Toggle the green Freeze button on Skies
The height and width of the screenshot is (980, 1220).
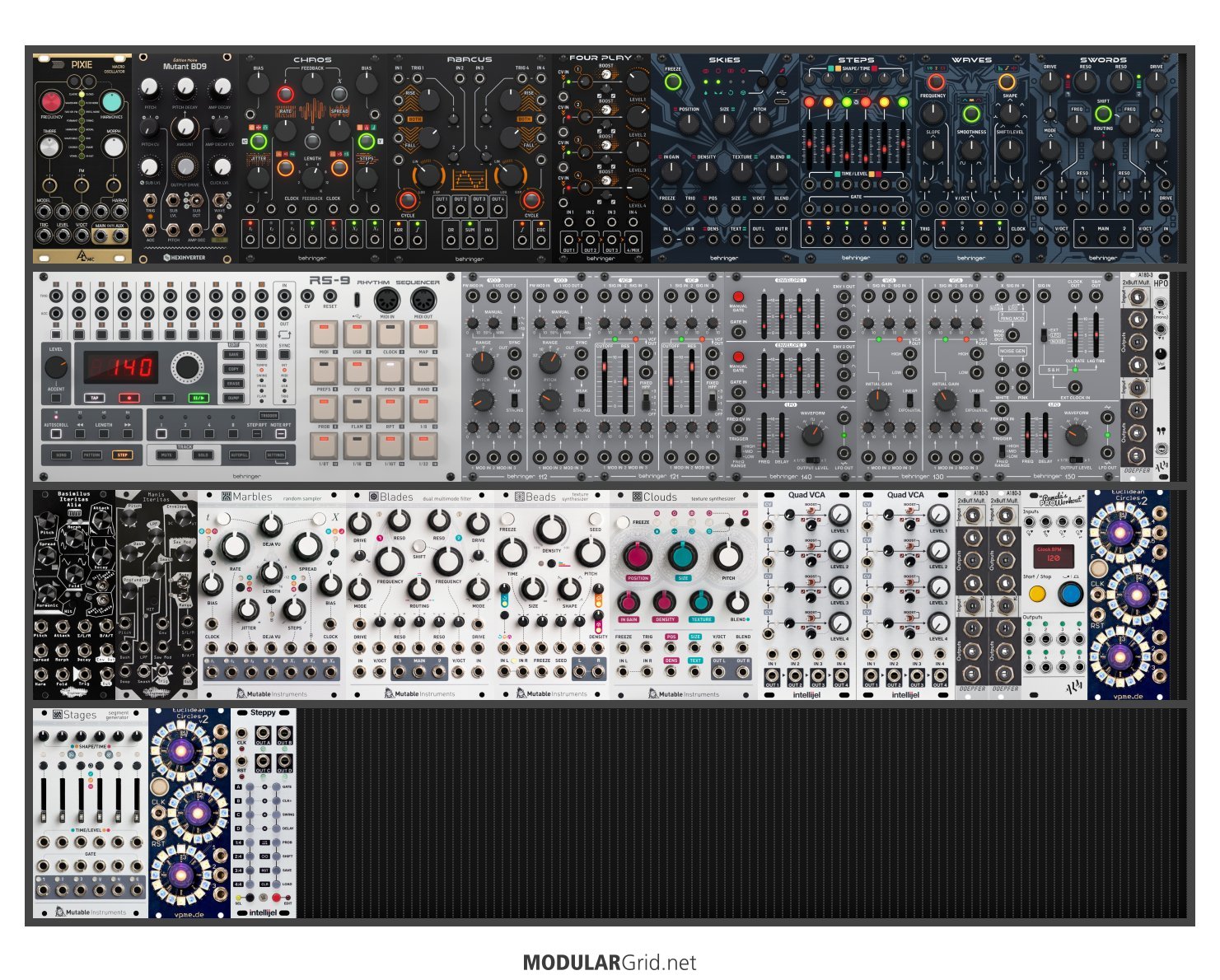[x=673, y=82]
